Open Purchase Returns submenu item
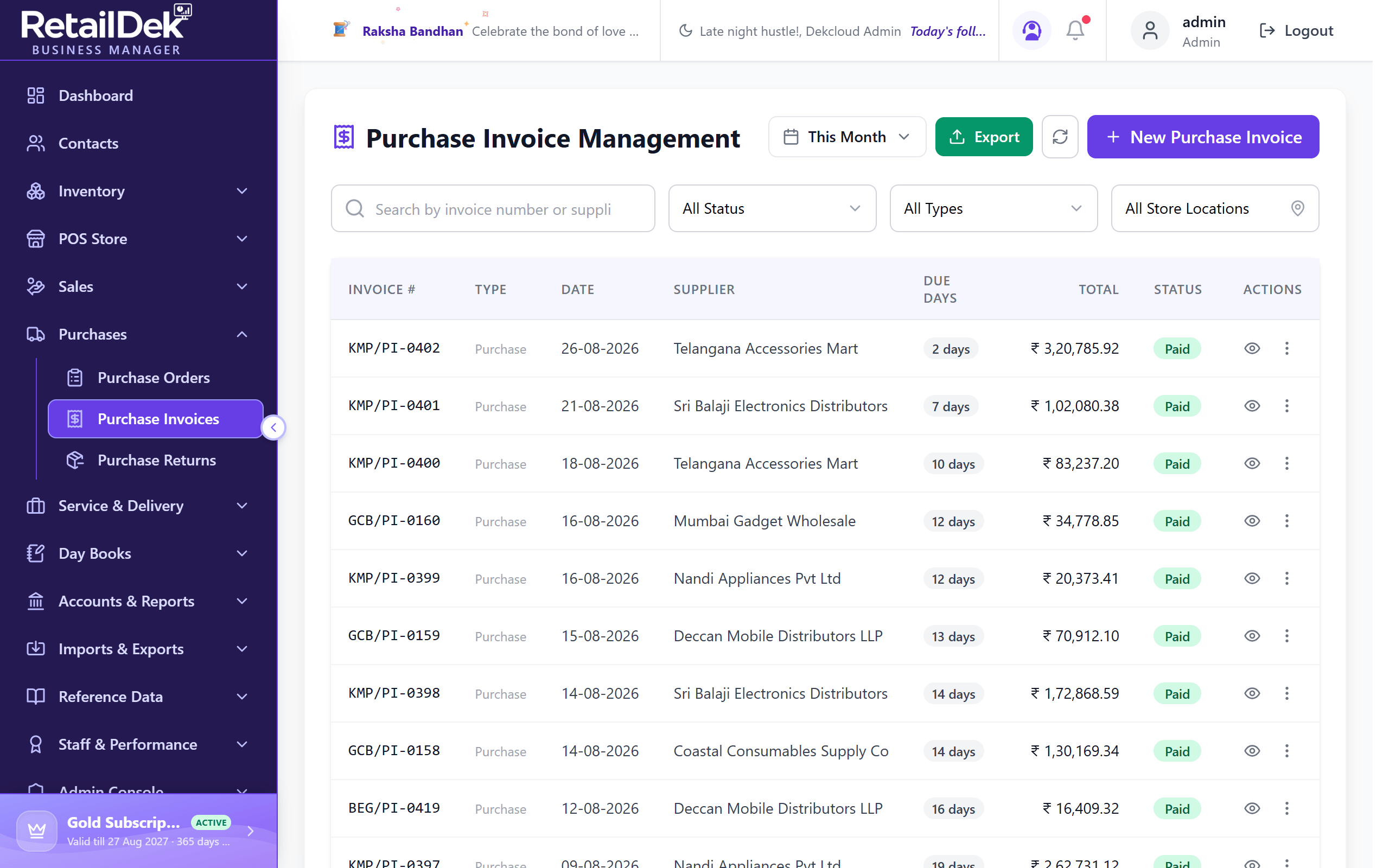This screenshot has height=868, width=1389. 155,461
